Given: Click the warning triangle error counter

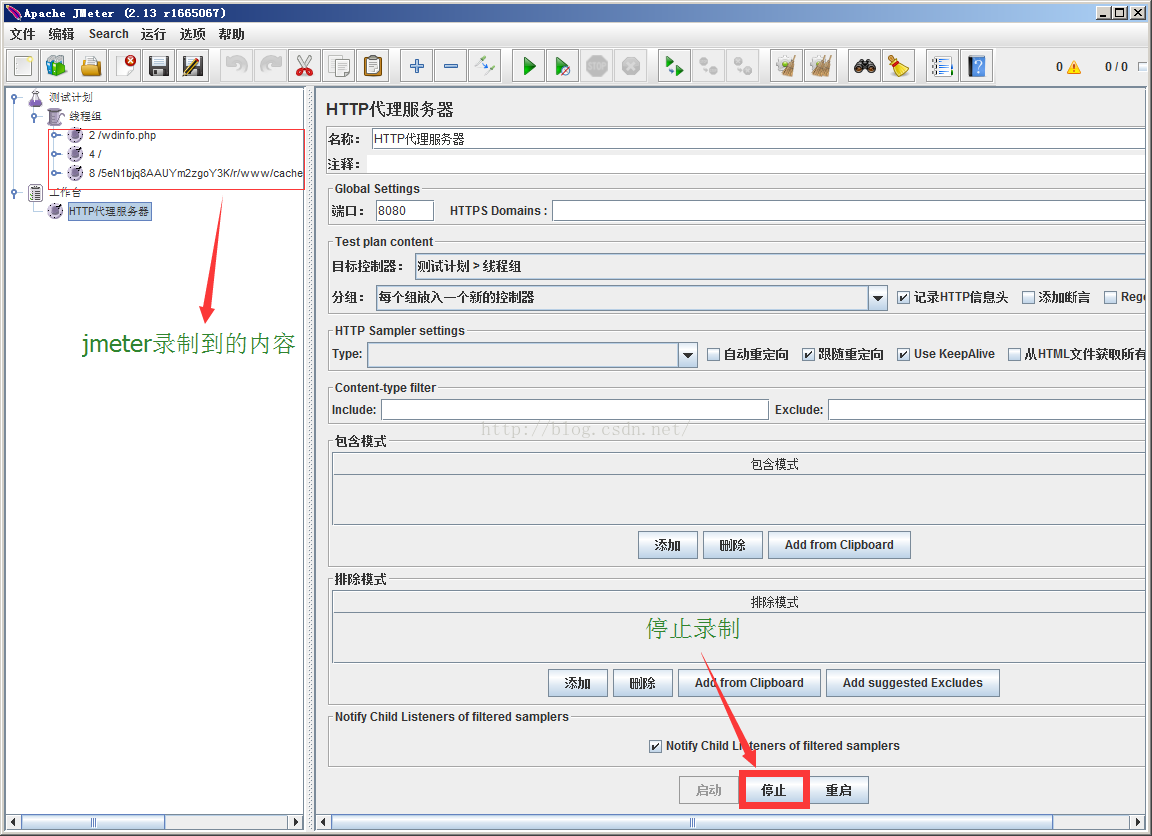Looking at the screenshot, I should tap(1073, 67).
